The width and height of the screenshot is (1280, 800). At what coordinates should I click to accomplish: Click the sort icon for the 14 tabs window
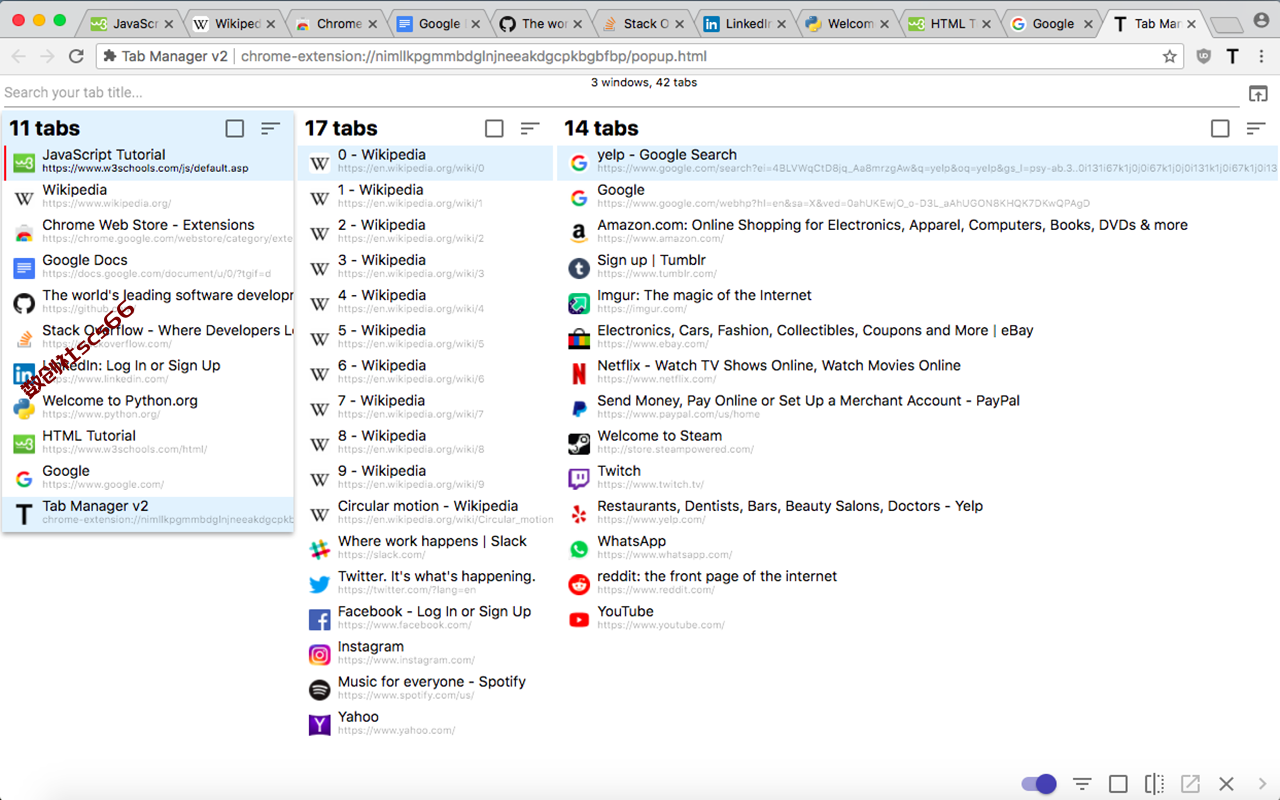coord(1256,128)
